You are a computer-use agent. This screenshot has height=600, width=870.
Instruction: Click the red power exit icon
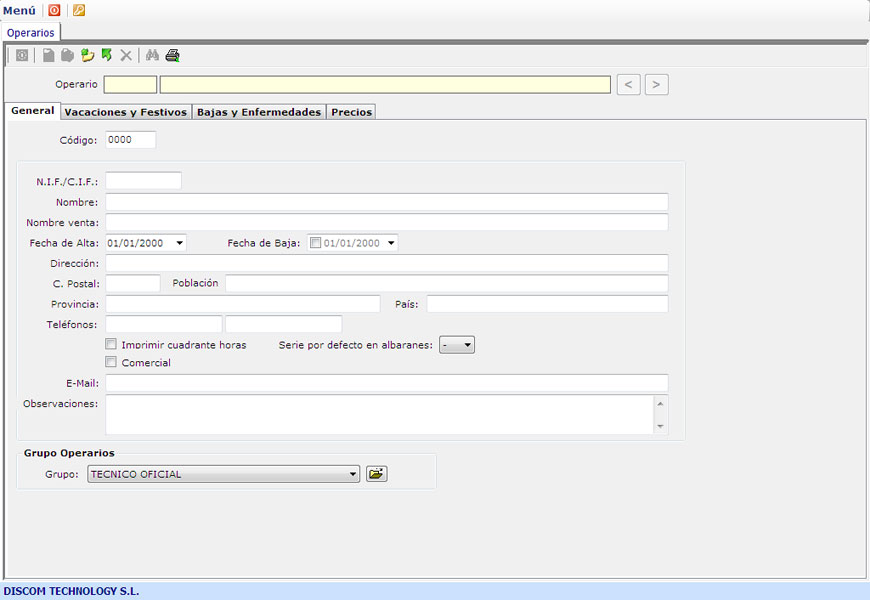point(54,10)
